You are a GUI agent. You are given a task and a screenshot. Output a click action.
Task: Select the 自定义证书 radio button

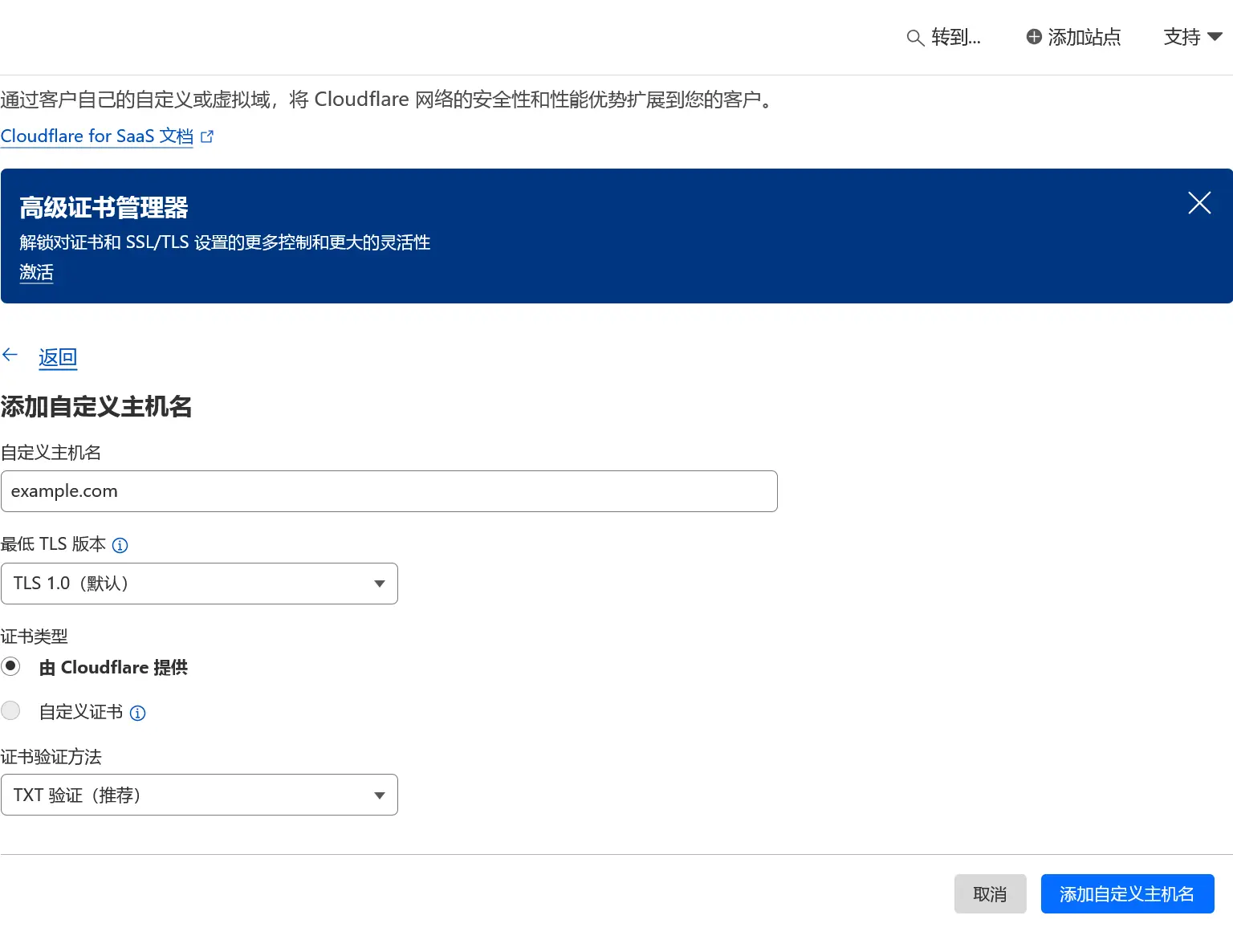10,710
